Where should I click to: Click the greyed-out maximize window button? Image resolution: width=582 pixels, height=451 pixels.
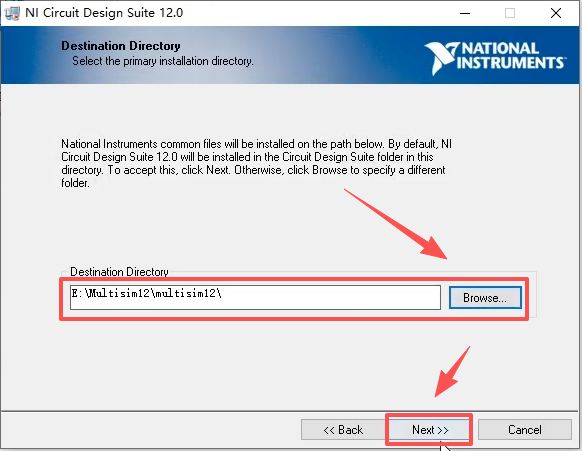510,13
